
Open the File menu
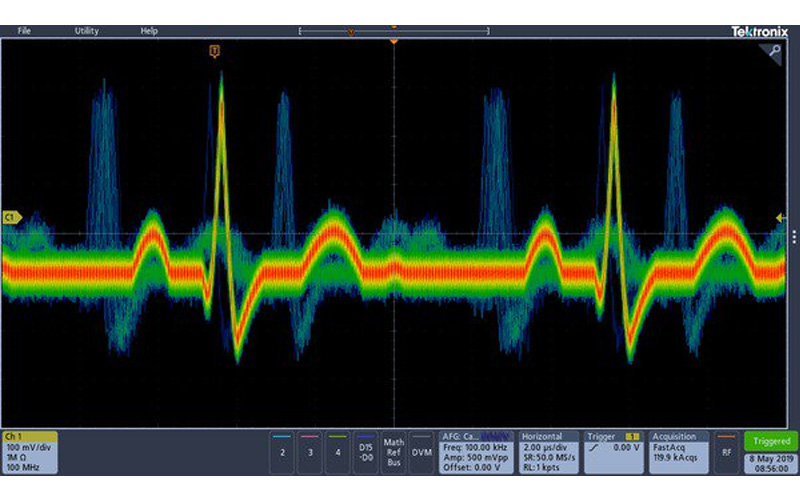tap(24, 31)
